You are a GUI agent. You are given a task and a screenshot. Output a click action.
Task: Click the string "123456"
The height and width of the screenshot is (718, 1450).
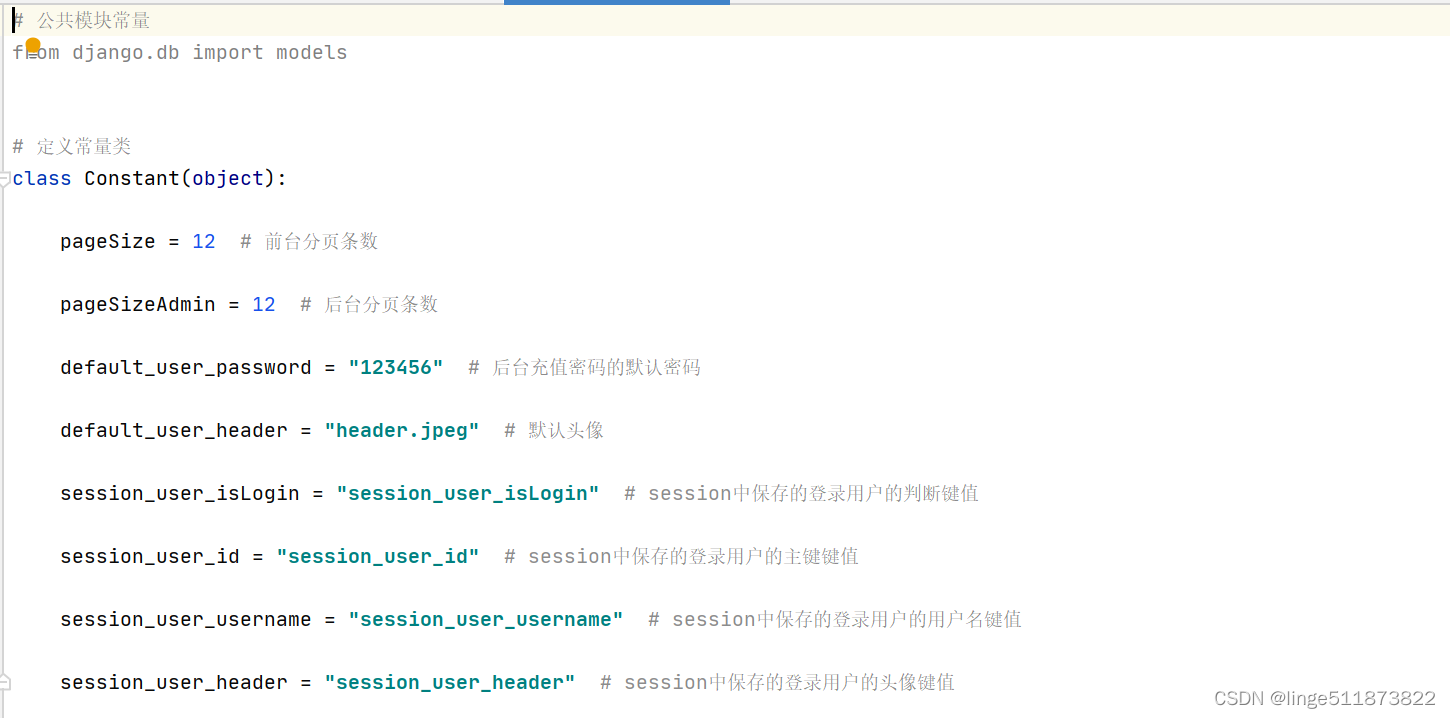click(396, 368)
